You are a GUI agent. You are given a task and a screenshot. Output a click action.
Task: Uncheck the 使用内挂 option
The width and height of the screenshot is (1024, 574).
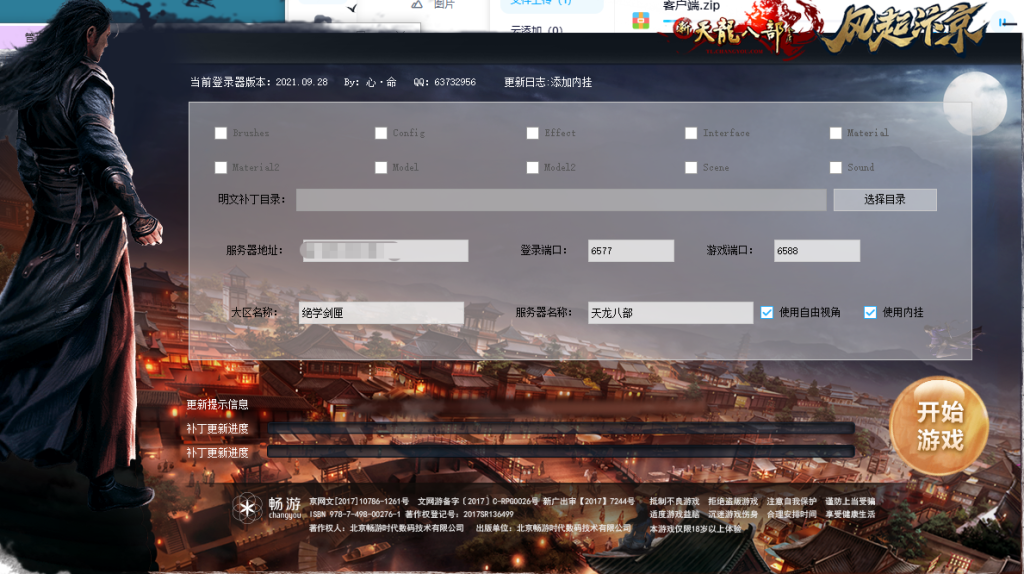pos(870,313)
